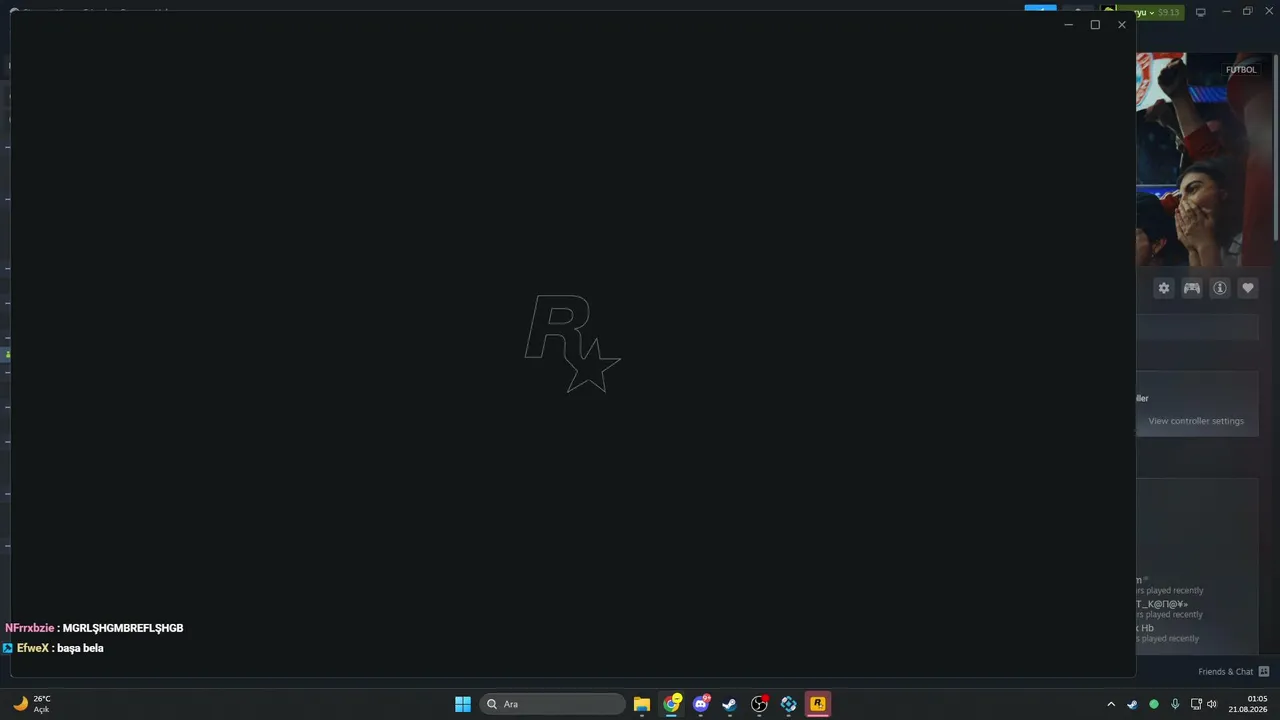Screen dimensions: 1280x720
Task: Favorite the game with heart icon
Action: [1248, 288]
